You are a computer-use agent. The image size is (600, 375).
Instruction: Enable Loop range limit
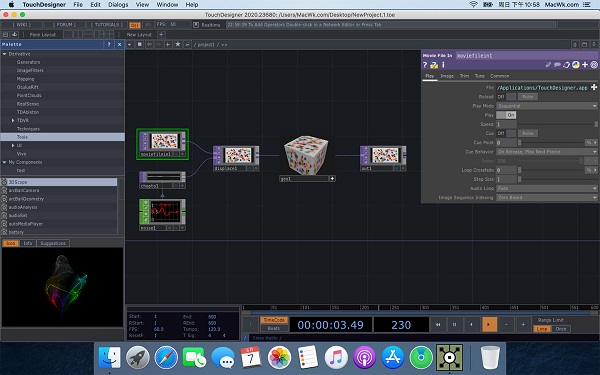coord(542,329)
